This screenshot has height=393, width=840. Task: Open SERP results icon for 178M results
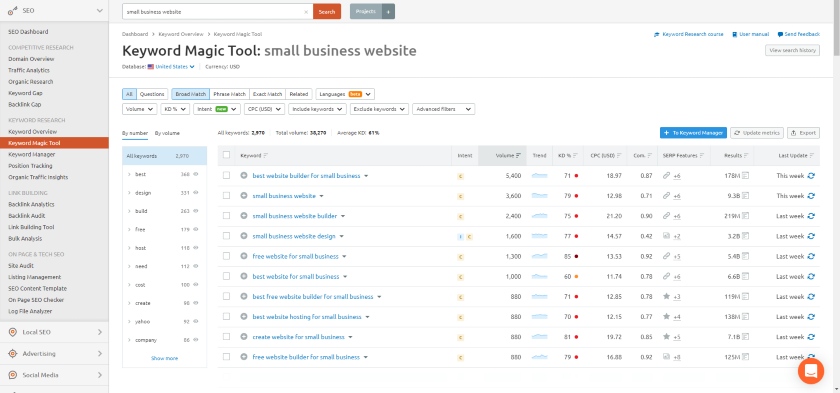tap(745, 176)
